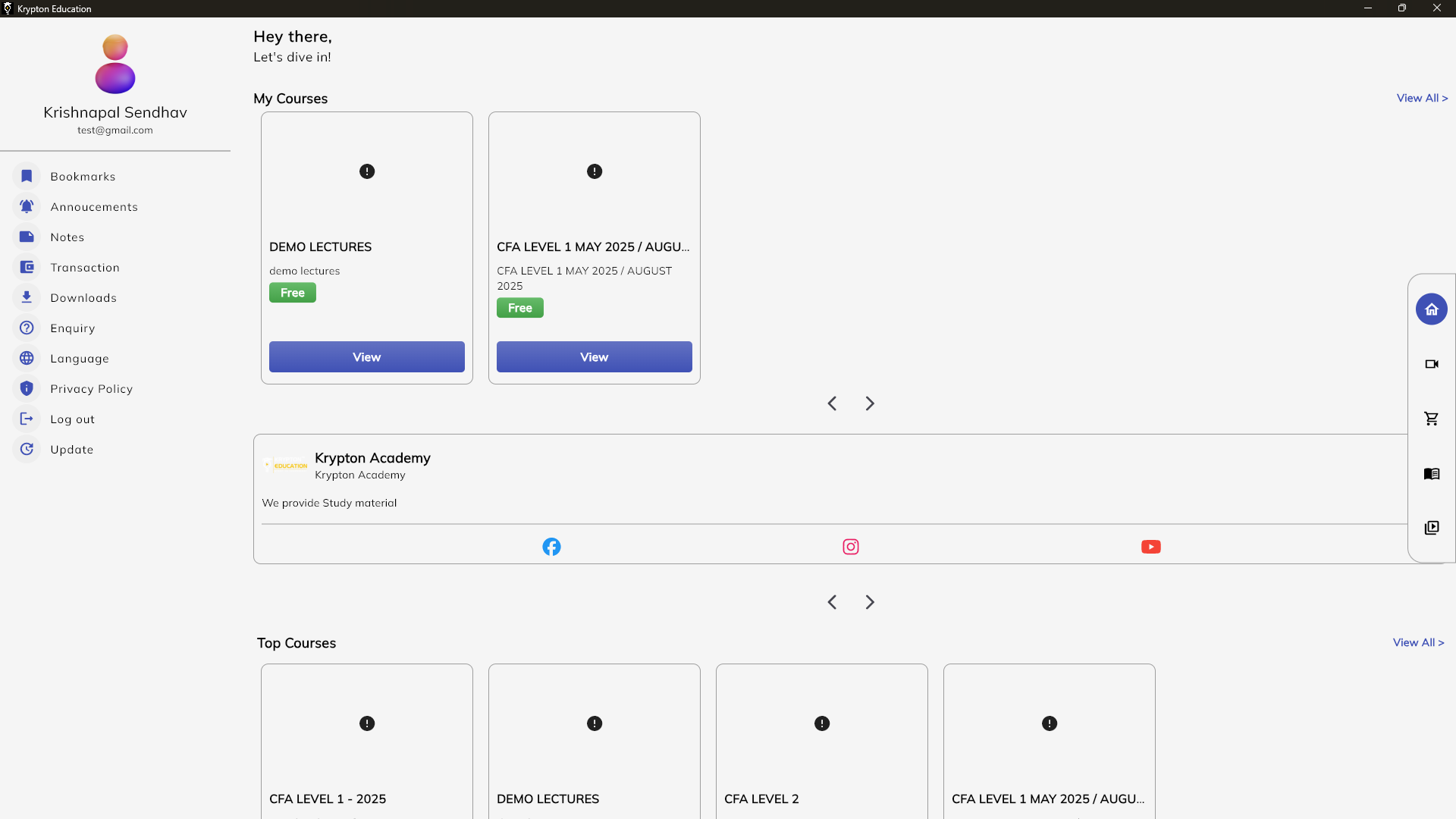This screenshot has height=819, width=1456.
Task: View the DEMO LECTURES course
Action: click(366, 357)
